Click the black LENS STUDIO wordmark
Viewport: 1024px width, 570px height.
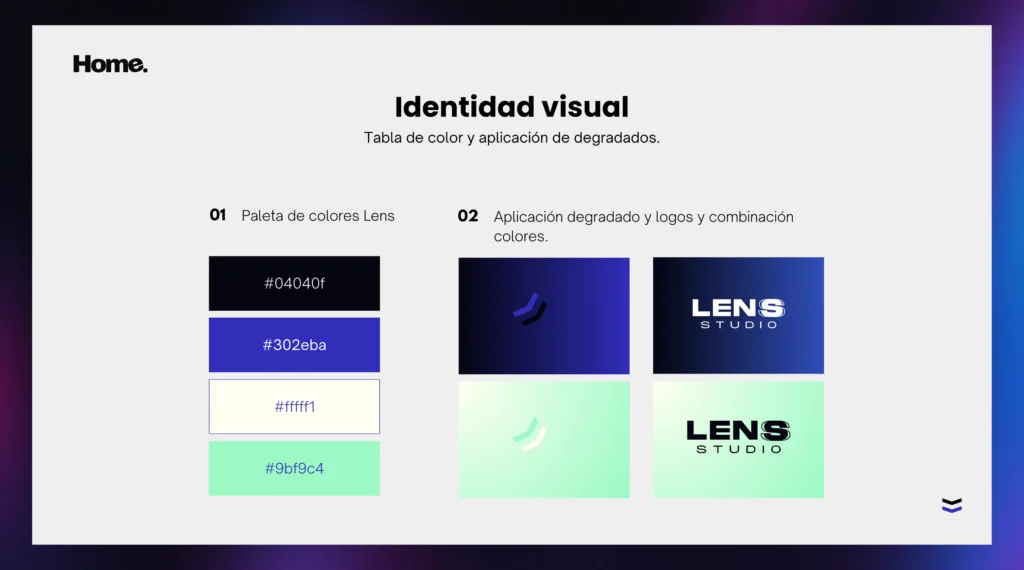739,437
